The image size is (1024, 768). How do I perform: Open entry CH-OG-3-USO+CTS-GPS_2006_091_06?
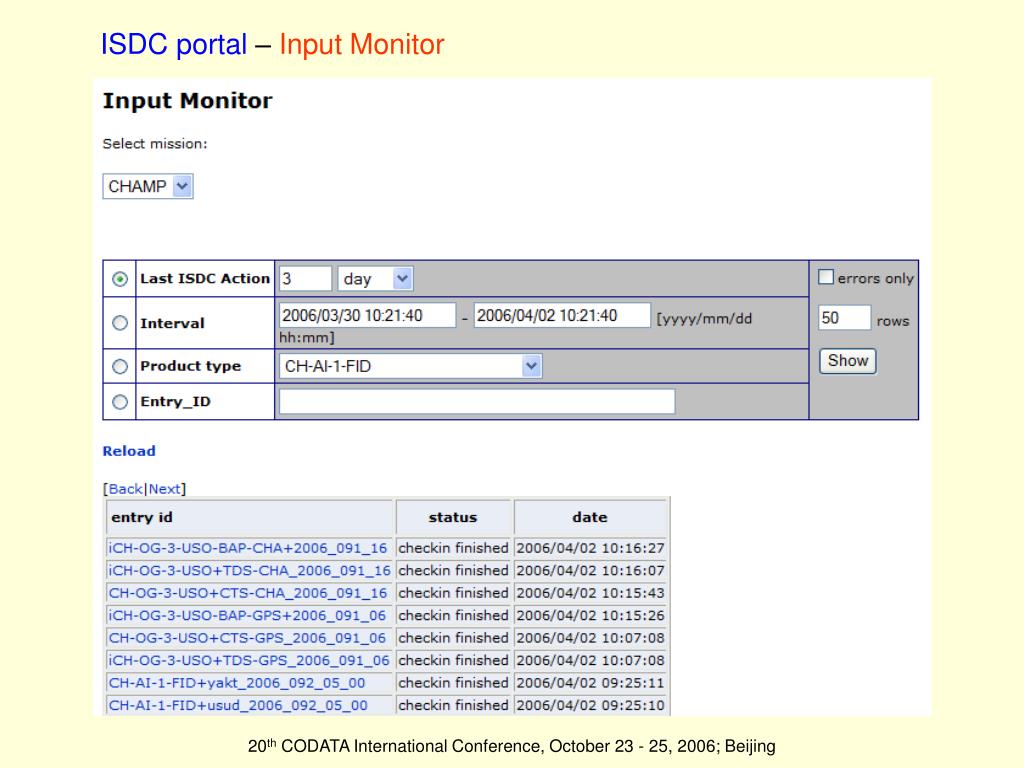248,638
